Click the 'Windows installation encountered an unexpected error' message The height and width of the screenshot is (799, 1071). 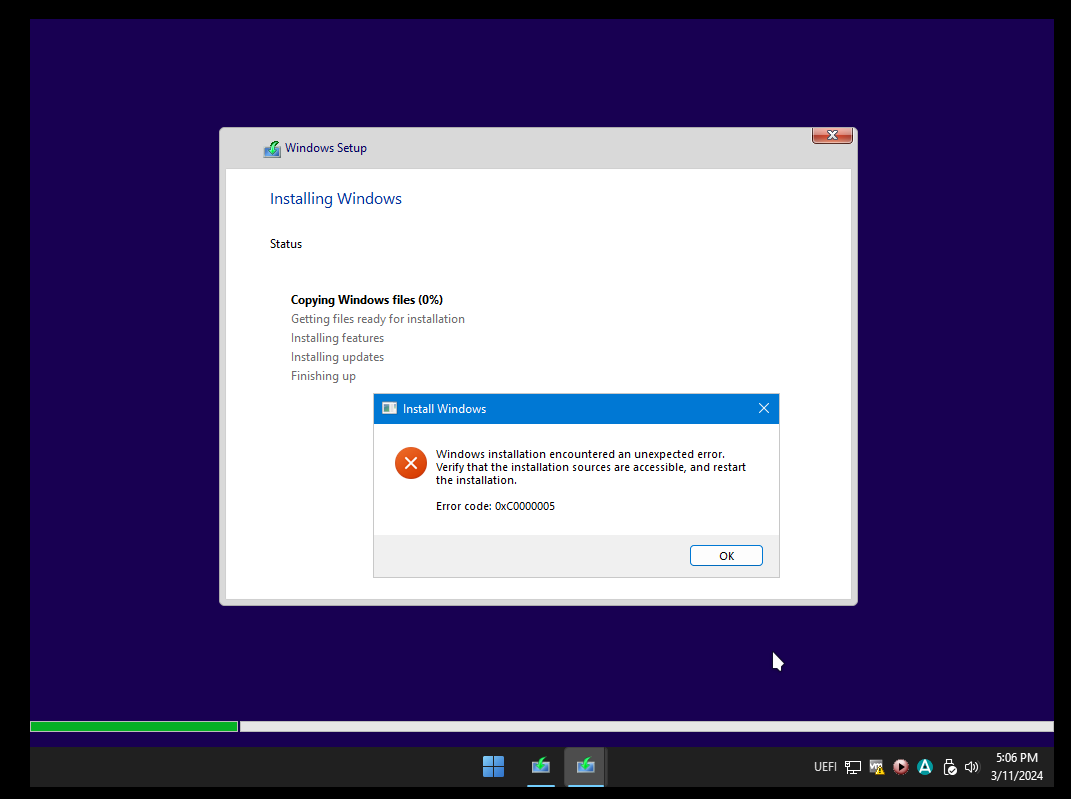591,467
